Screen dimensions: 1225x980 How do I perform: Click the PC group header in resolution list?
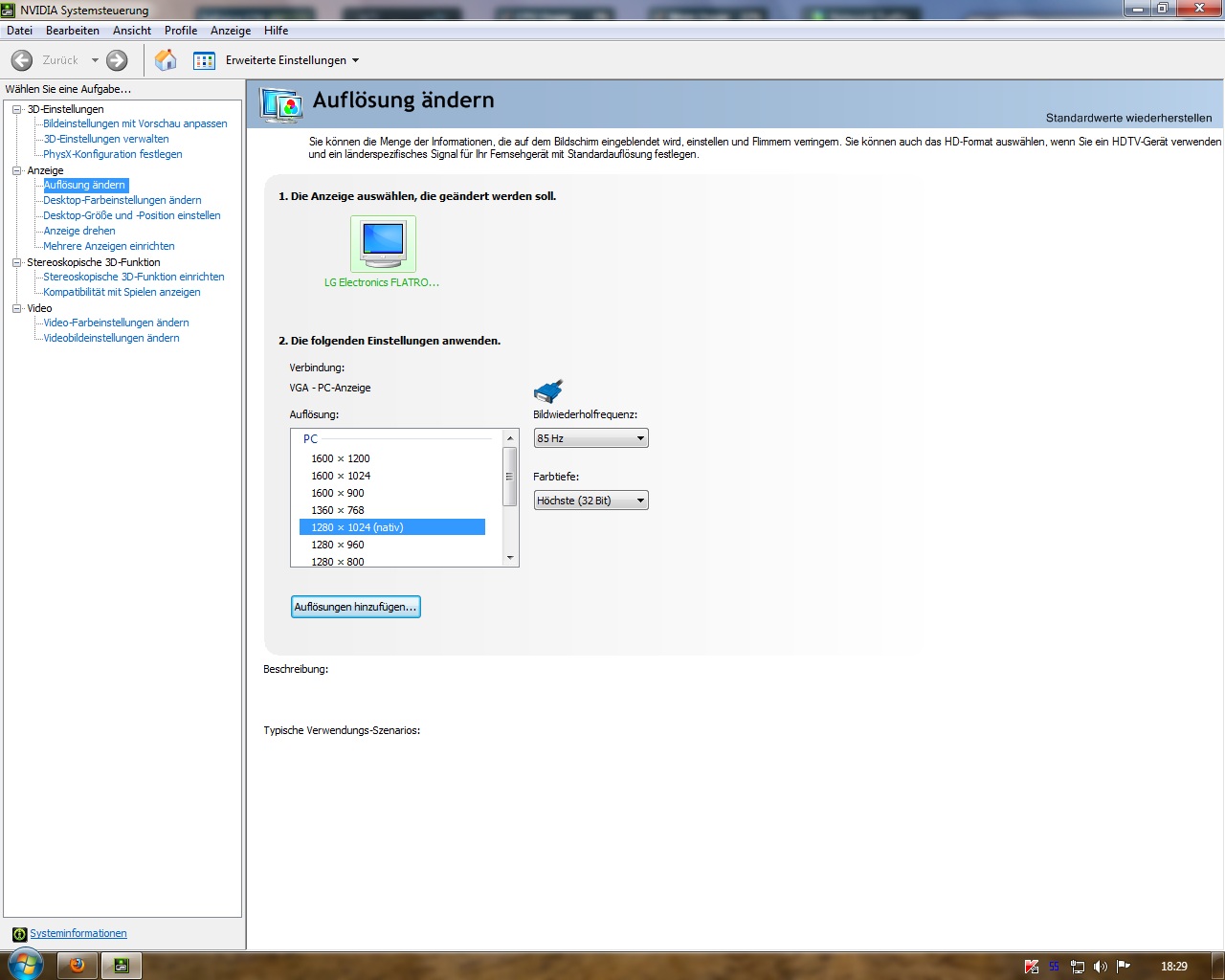point(310,439)
